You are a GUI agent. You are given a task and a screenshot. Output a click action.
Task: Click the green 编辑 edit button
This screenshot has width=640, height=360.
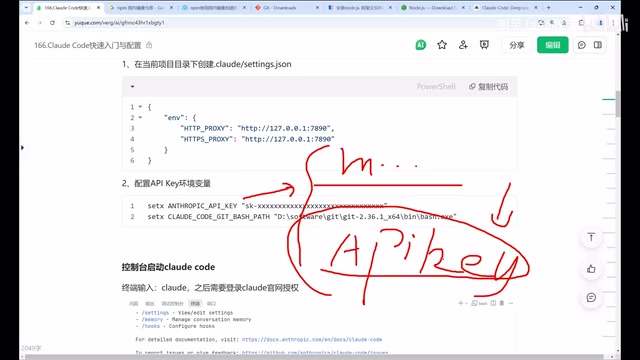tap(553, 45)
